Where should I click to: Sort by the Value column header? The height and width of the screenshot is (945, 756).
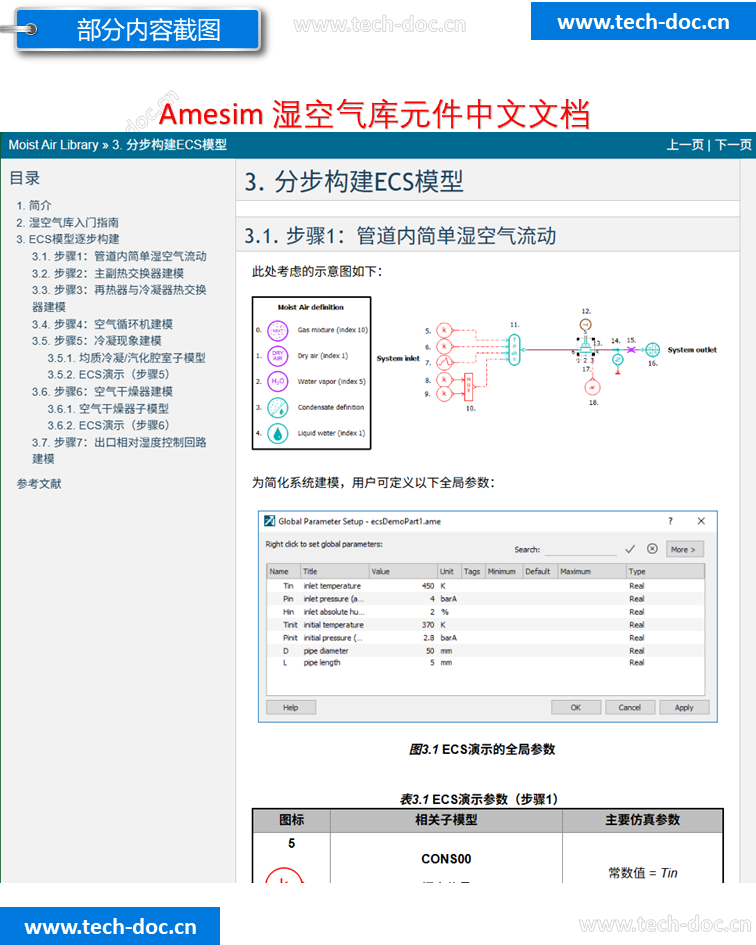403,571
